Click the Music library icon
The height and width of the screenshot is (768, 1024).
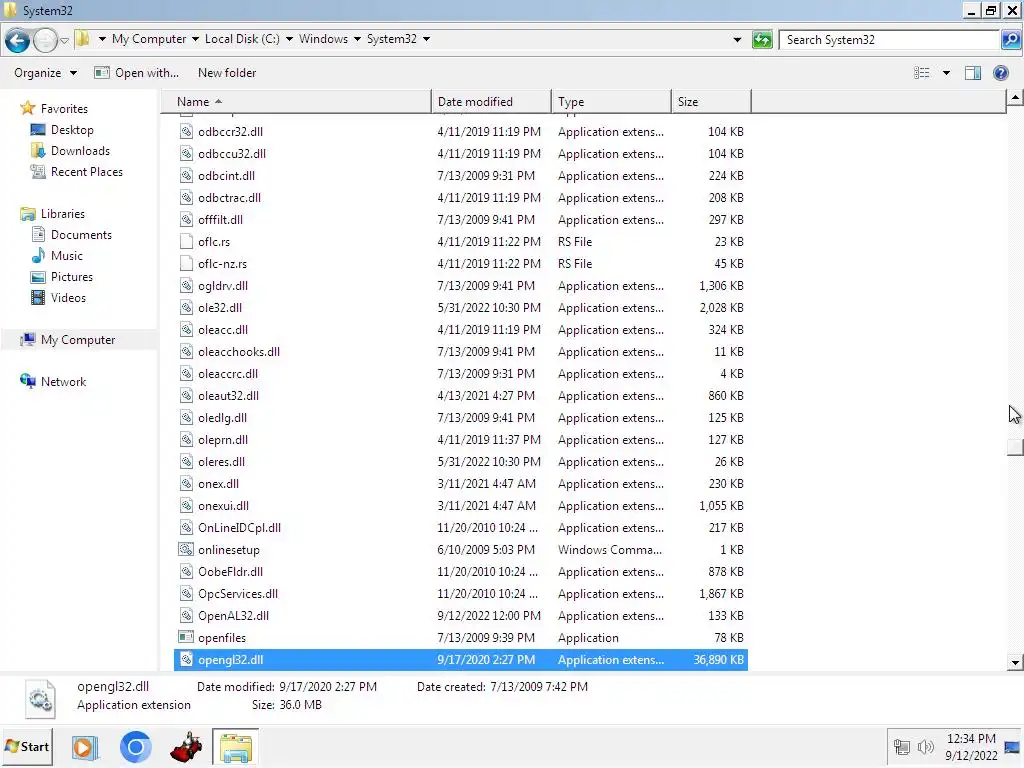(x=38, y=256)
